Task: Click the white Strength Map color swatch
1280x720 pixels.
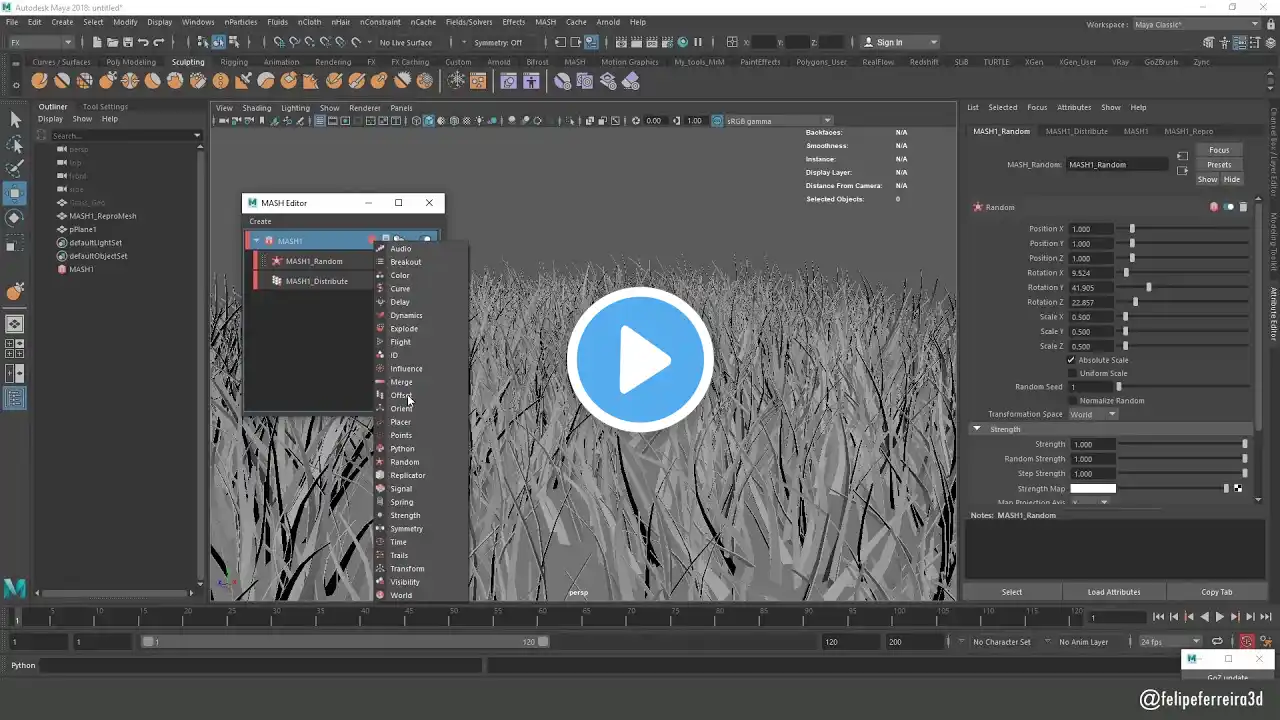Action: coord(1092,488)
